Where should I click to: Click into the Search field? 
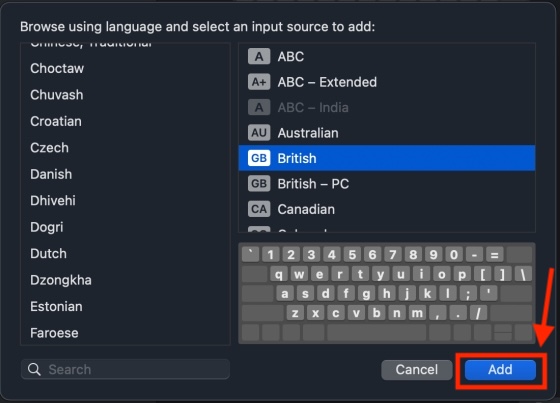(x=125, y=369)
